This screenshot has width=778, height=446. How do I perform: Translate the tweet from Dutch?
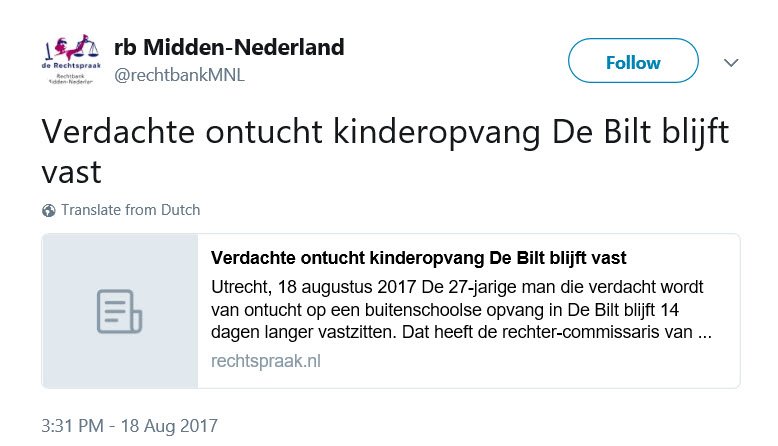coord(130,210)
